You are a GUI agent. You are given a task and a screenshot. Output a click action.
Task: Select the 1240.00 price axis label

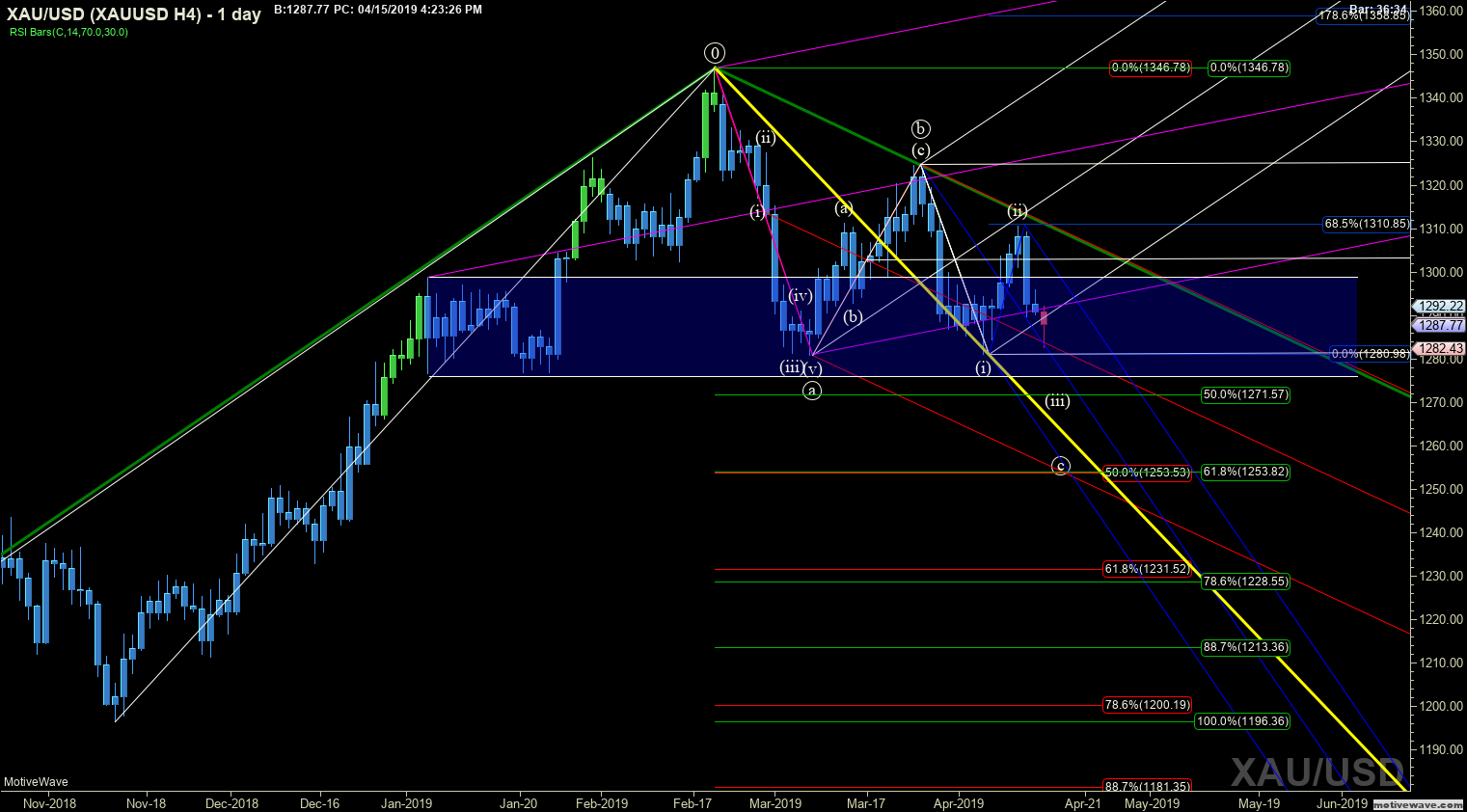point(1443,532)
